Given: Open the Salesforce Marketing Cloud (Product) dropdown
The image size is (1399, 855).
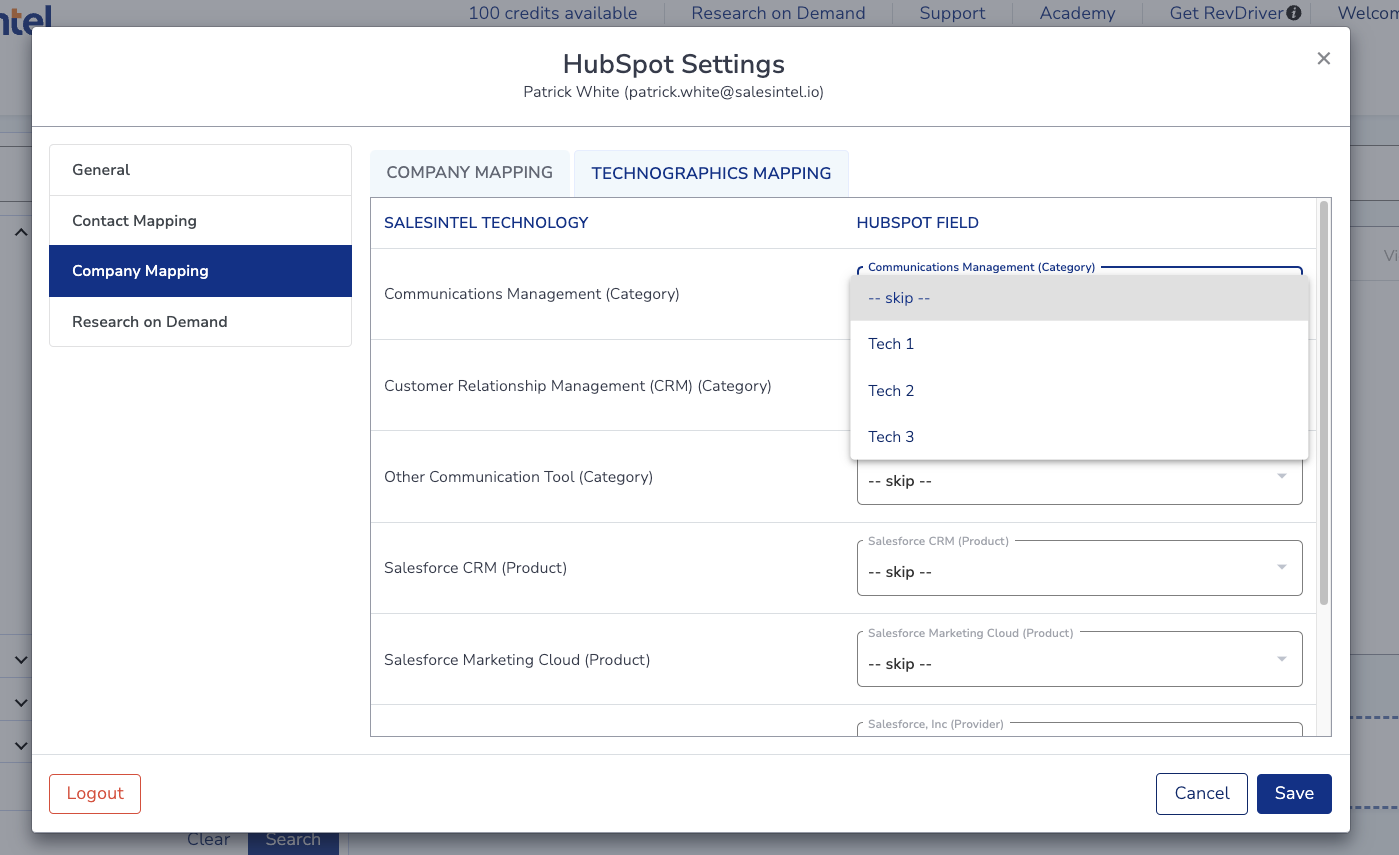Looking at the screenshot, I should click(1079, 659).
